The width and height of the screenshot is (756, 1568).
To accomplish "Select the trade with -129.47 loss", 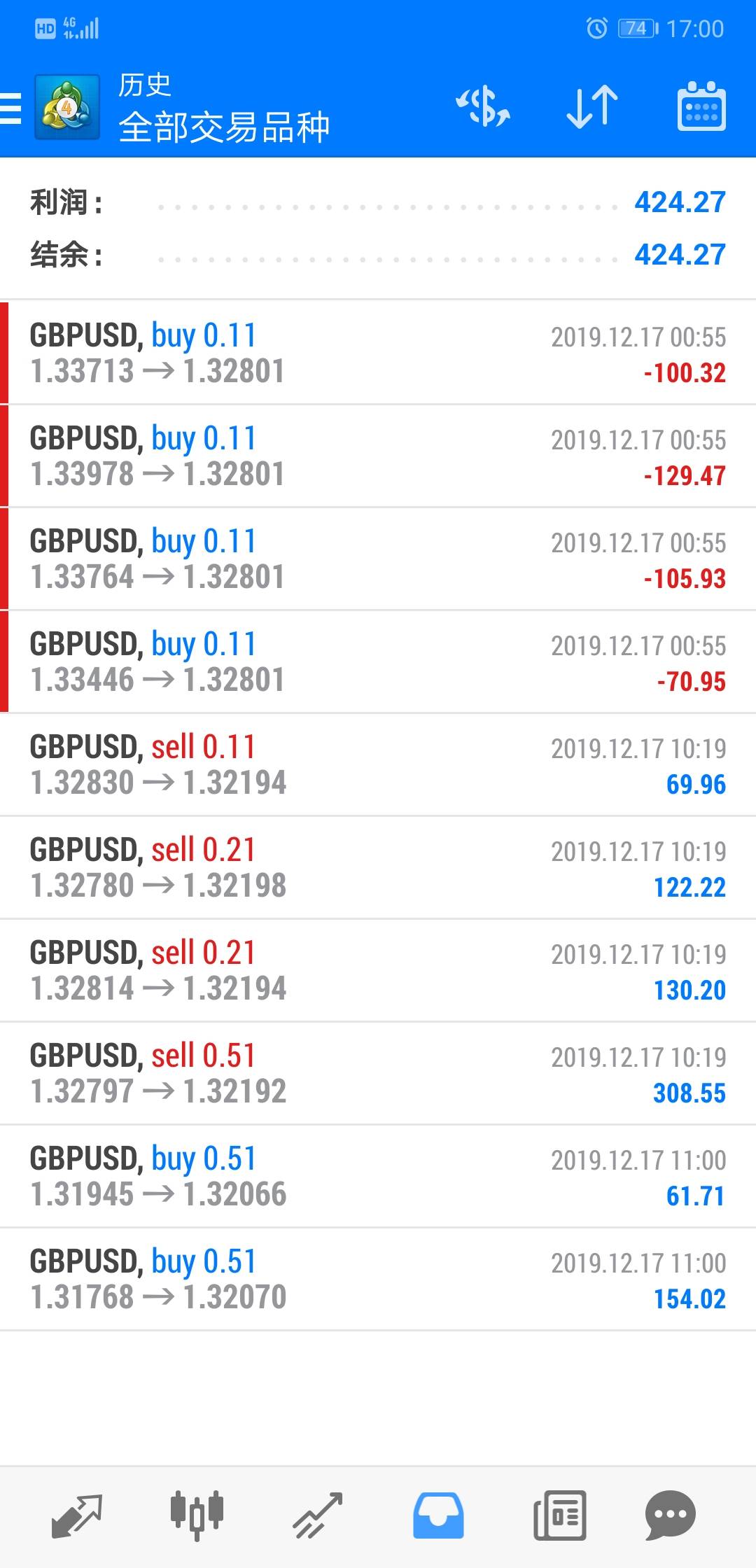I will coord(378,456).
